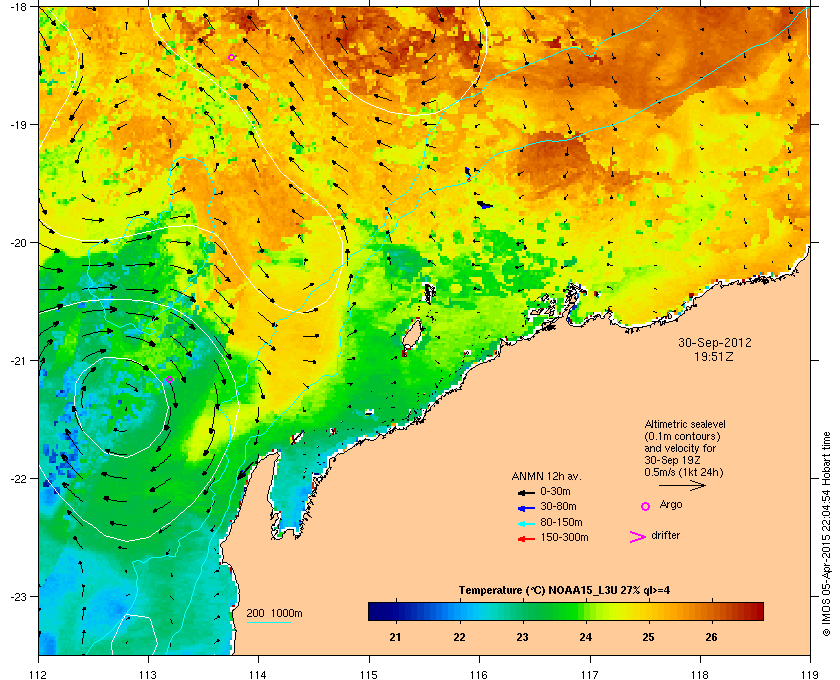
Task: Click the latitude axis label '-19'
Action: pos(18,125)
